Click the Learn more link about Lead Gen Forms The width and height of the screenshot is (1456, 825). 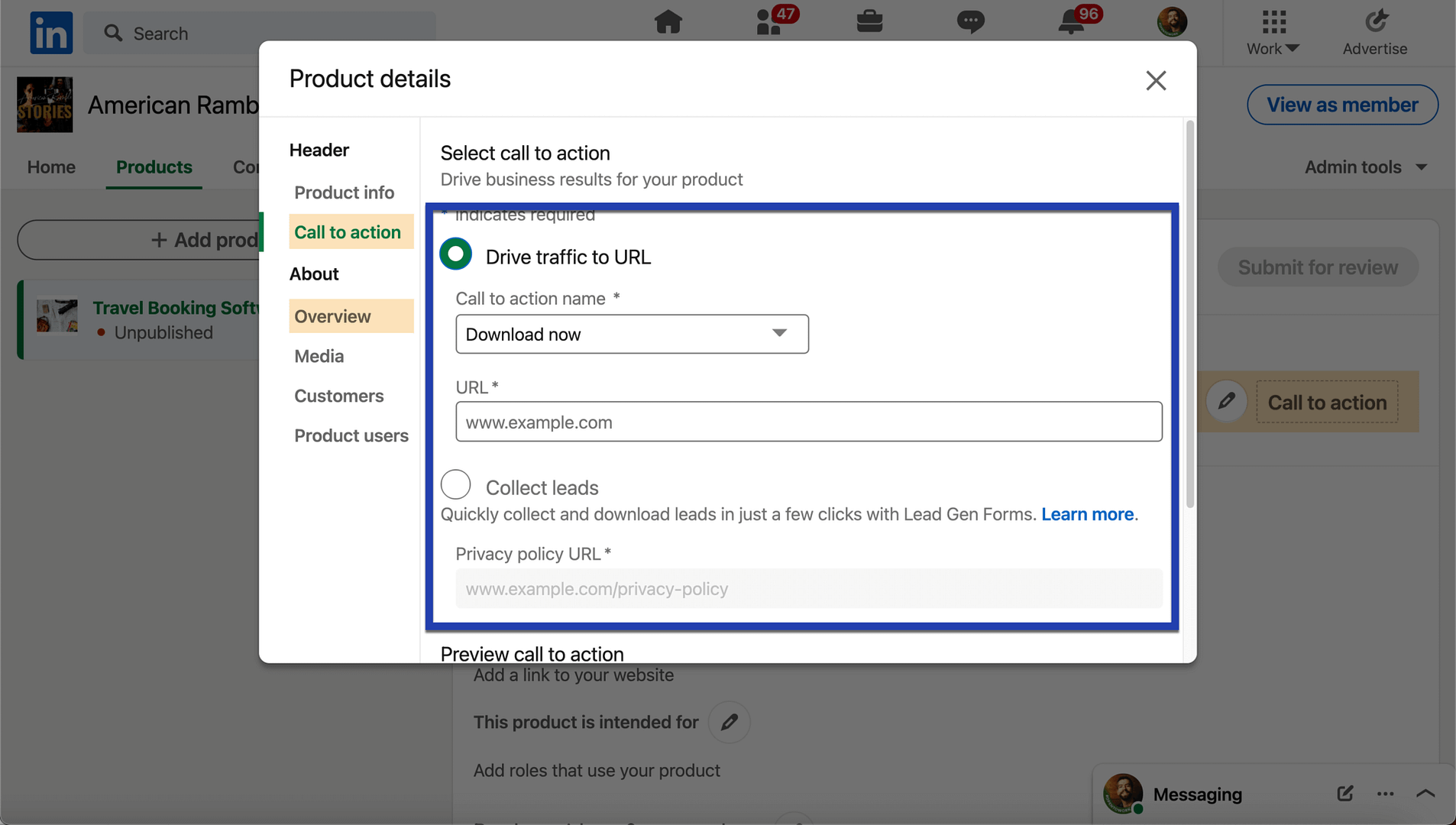click(x=1087, y=514)
